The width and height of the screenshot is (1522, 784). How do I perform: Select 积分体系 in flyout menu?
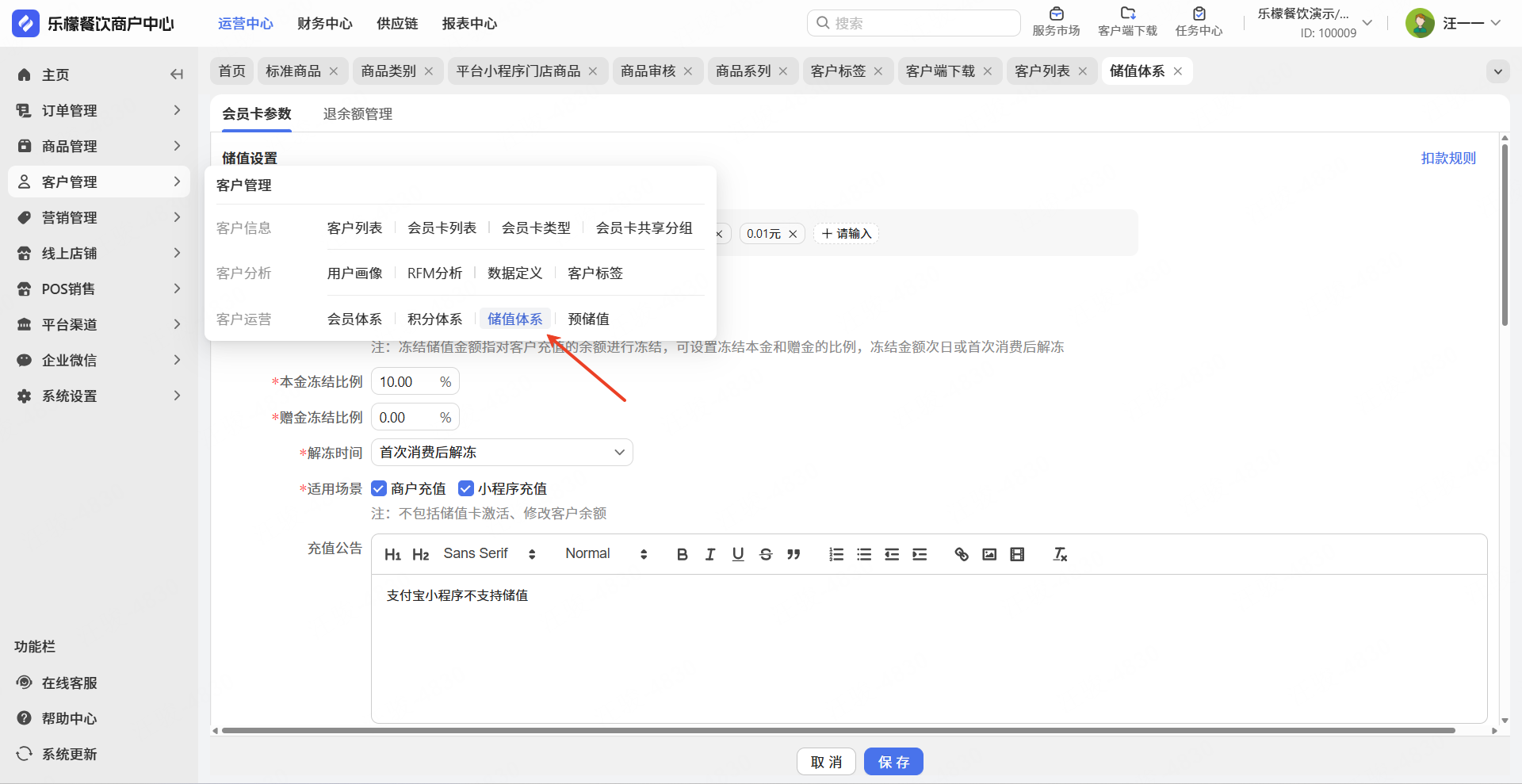point(434,319)
